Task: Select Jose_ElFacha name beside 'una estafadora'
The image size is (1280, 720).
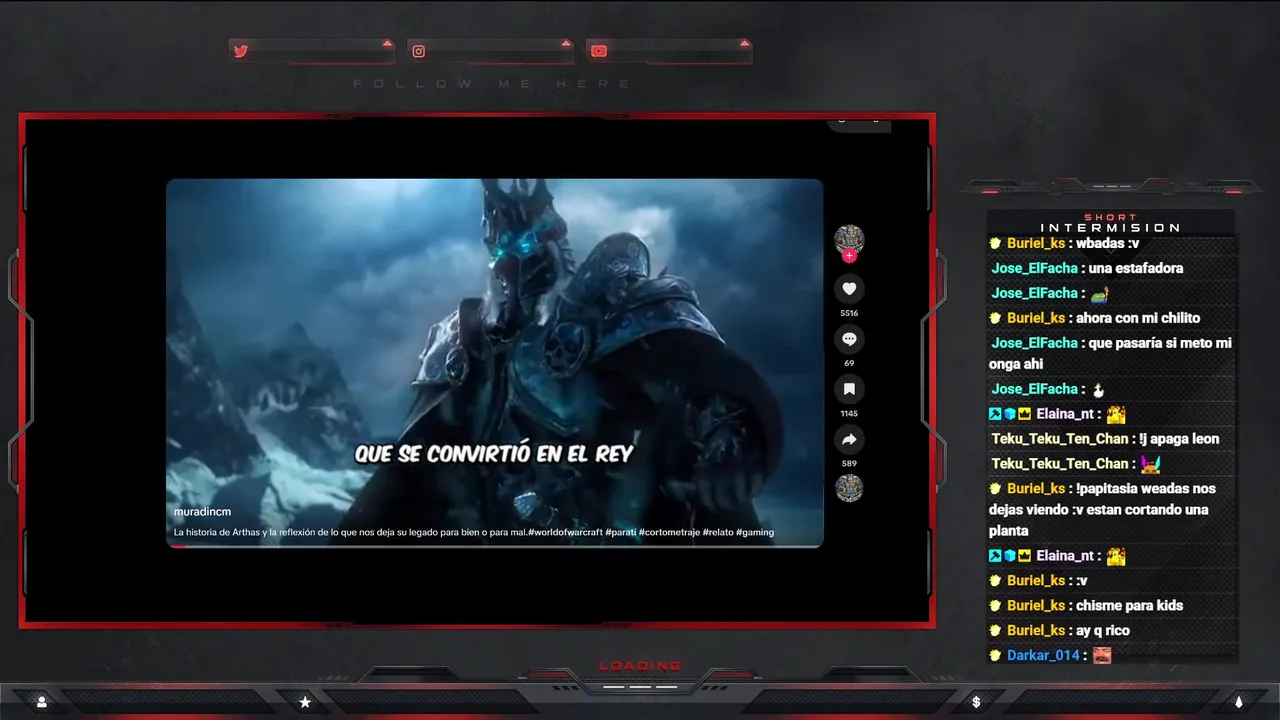Action: (x=1034, y=268)
